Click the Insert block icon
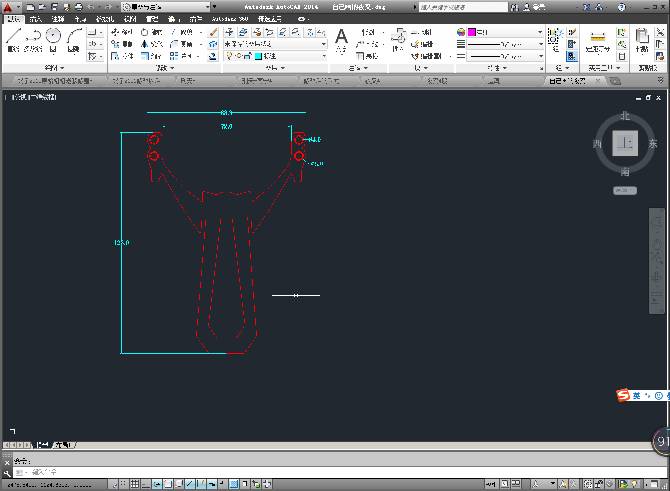Image resolution: width=670 pixels, height=491 pixels. [x=398, y=39]
